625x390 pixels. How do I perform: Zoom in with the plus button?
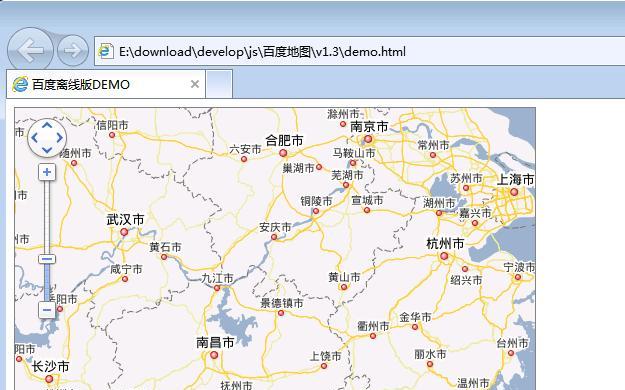coord(47,172)
